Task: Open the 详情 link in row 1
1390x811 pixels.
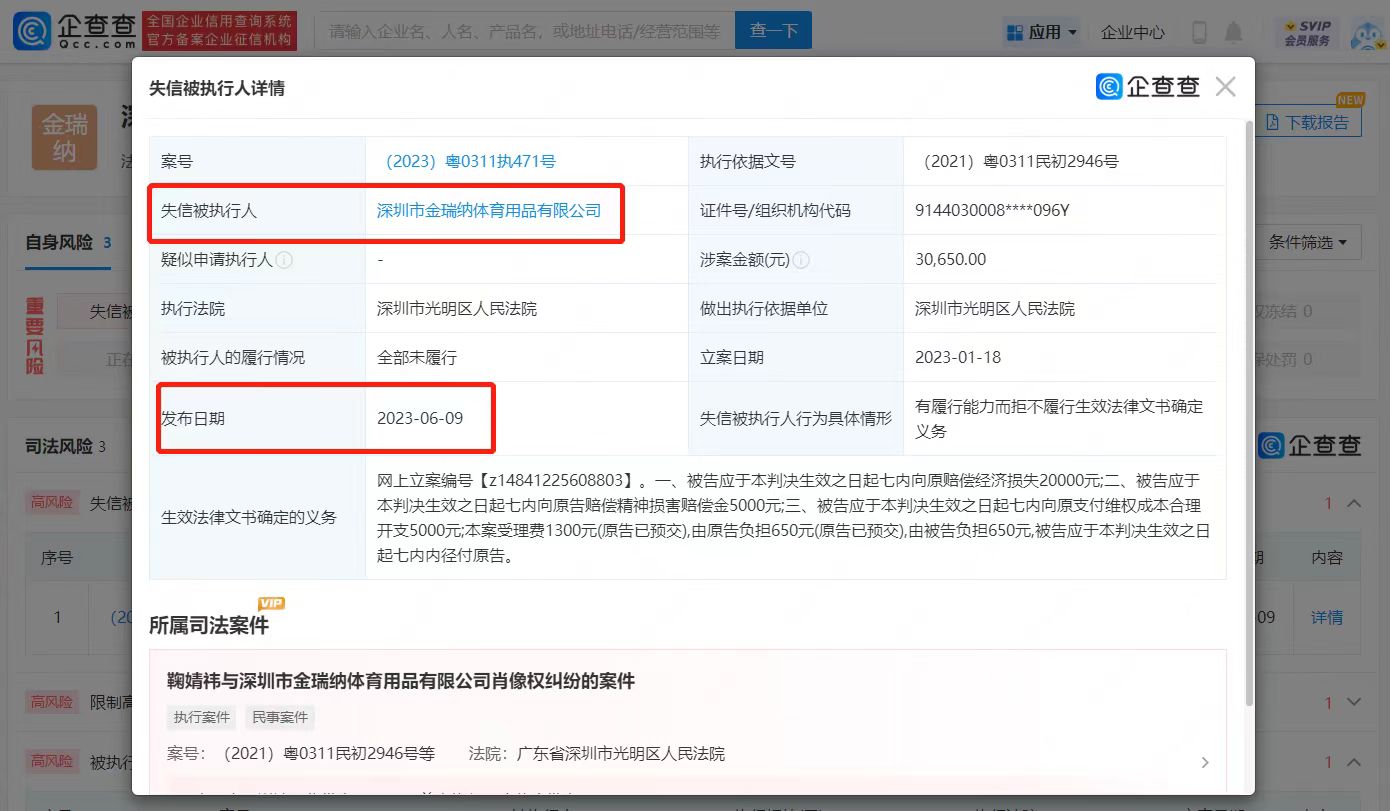Action: [x=1327, y=617]
